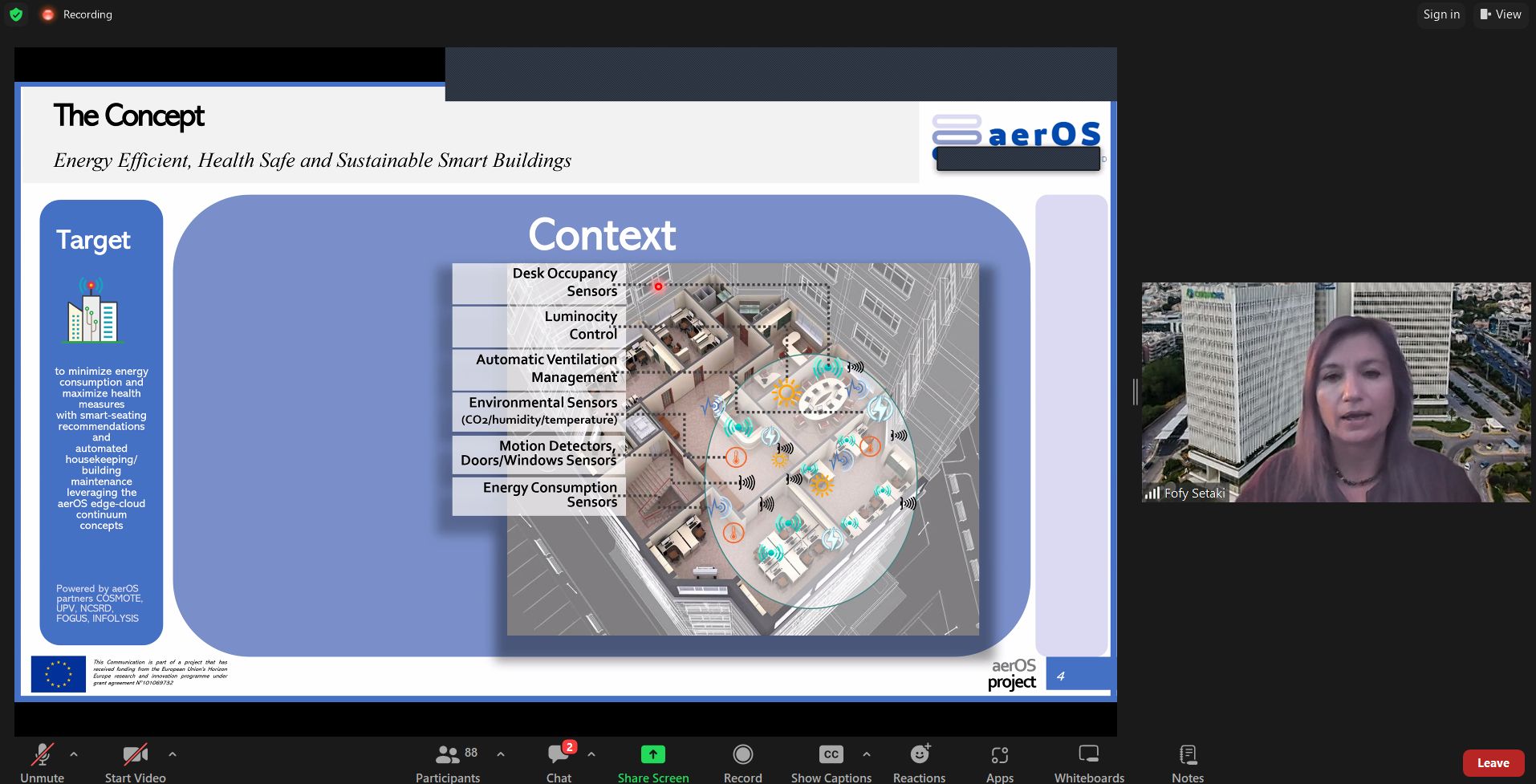Viewport: 1536px width, 784px height.
Task: Open video settings chevron near Start Video
Action: pyautogui.click(x=173, y=754)
